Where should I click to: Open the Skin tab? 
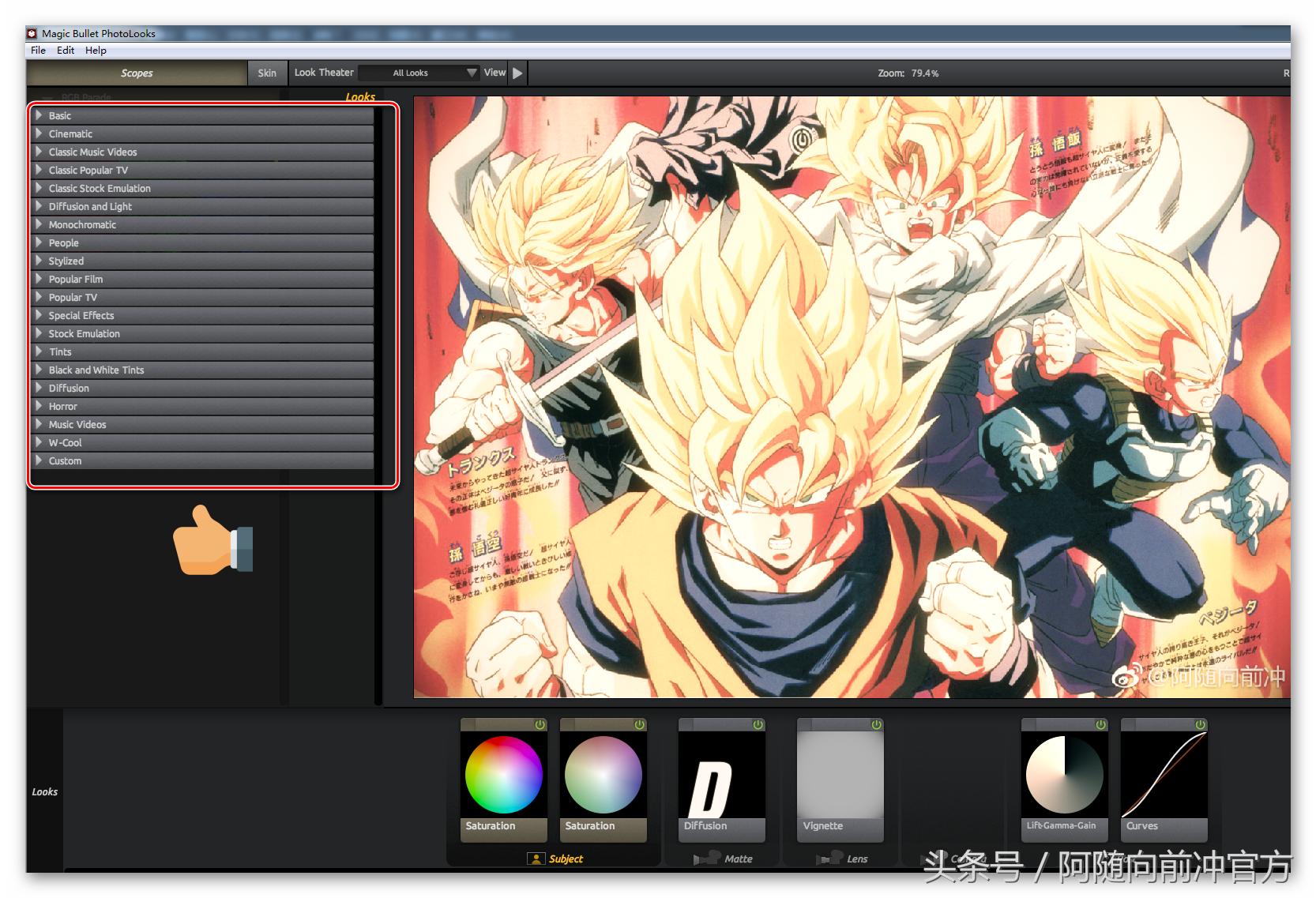(x=267, y=73)
